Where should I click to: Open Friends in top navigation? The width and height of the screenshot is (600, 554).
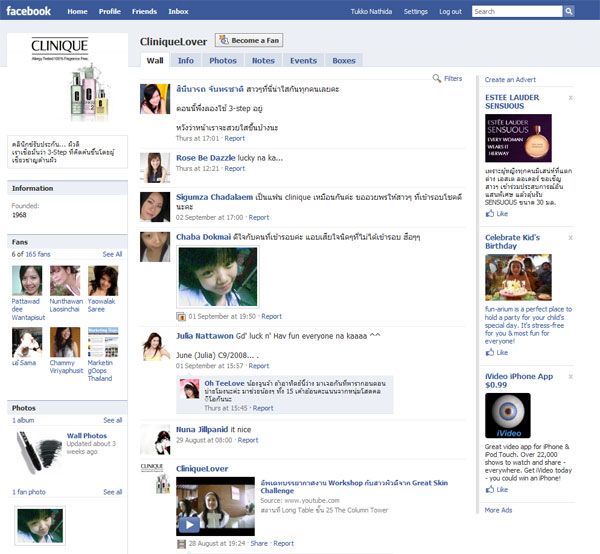click(x=144, y=11)
